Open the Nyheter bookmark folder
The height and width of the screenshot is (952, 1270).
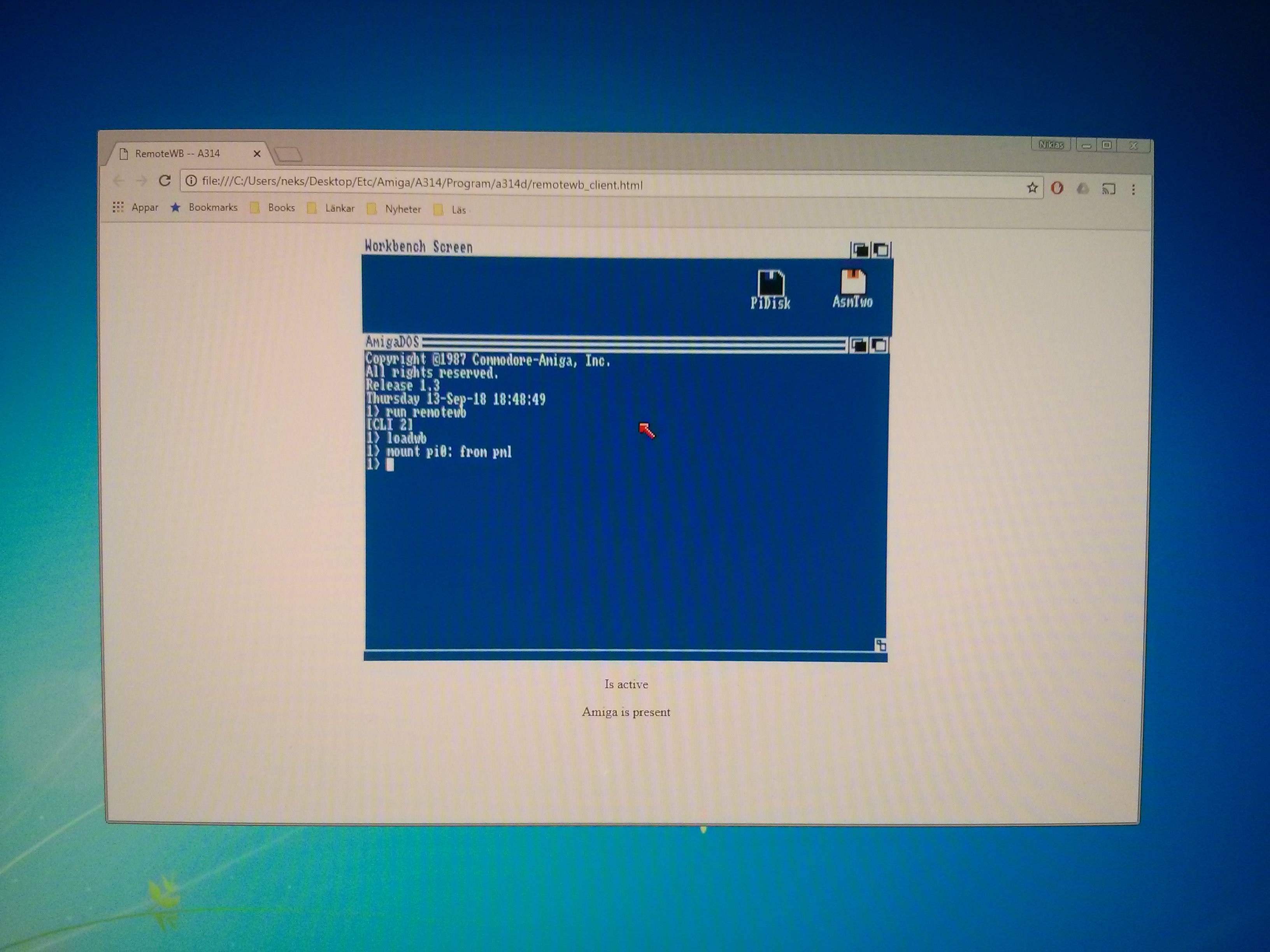pos(394,209)
